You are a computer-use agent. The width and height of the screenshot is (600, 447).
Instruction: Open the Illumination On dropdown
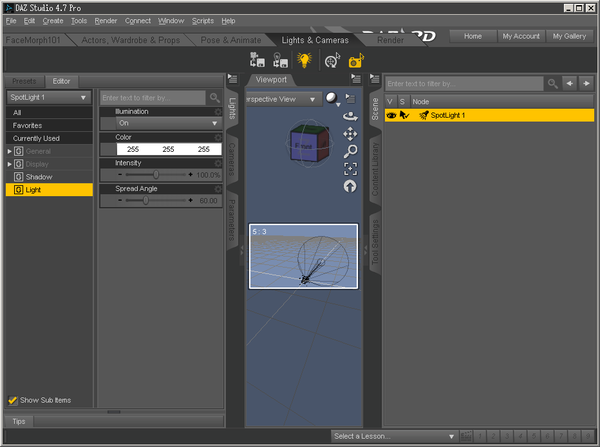point(168,123)
